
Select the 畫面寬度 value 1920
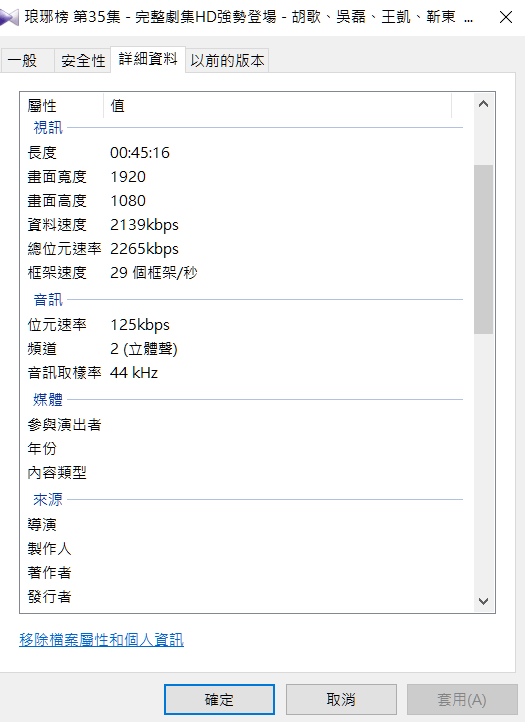pyautogui.click(x=128, y=177)
